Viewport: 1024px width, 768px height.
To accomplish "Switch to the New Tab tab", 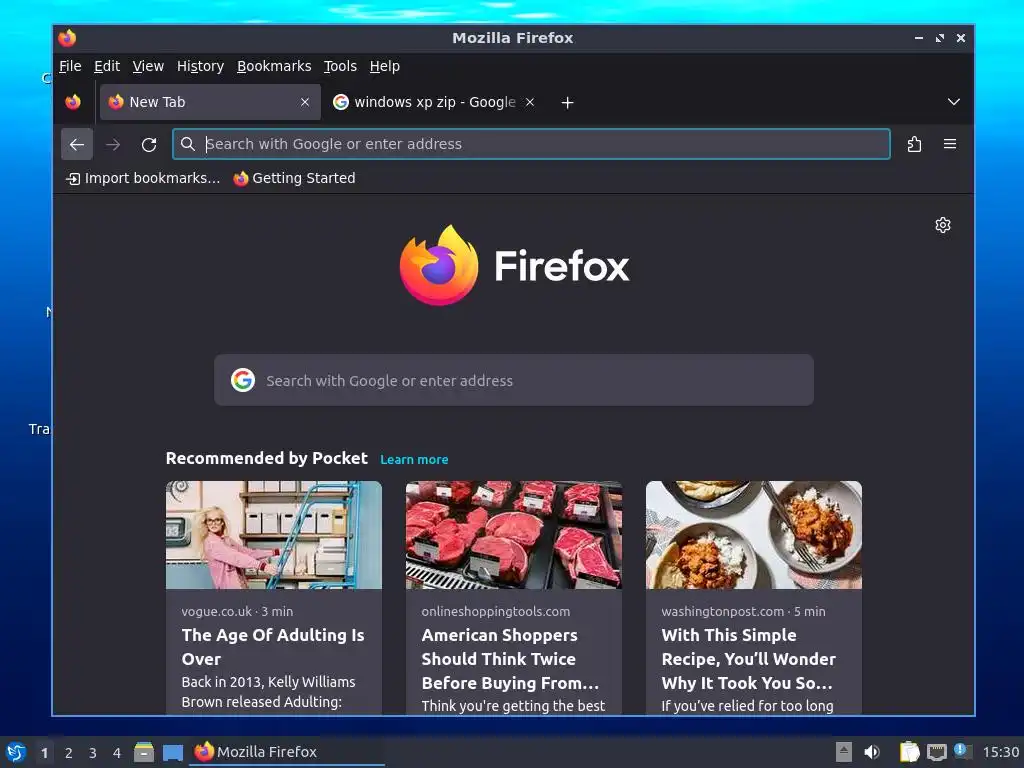I will point(210,103).
